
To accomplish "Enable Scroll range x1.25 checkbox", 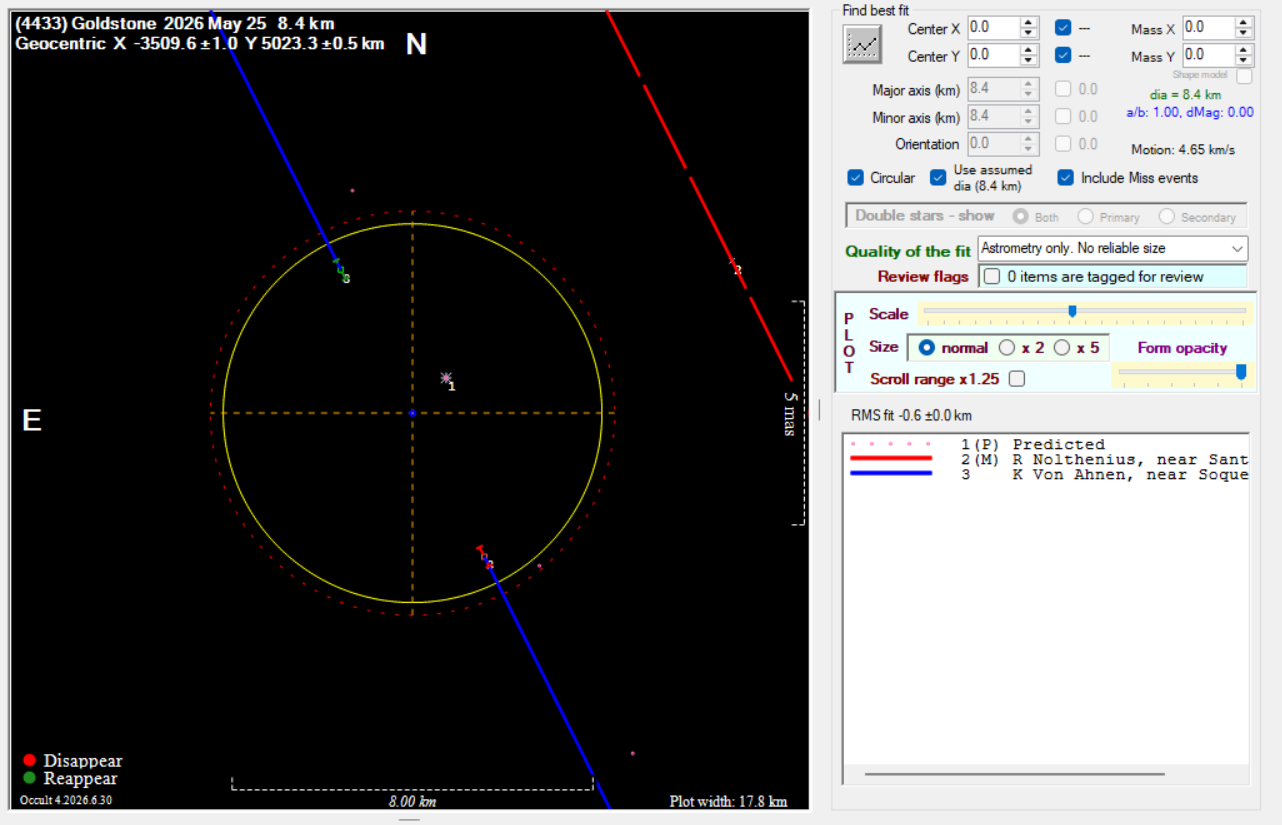I will [1017, 379].
